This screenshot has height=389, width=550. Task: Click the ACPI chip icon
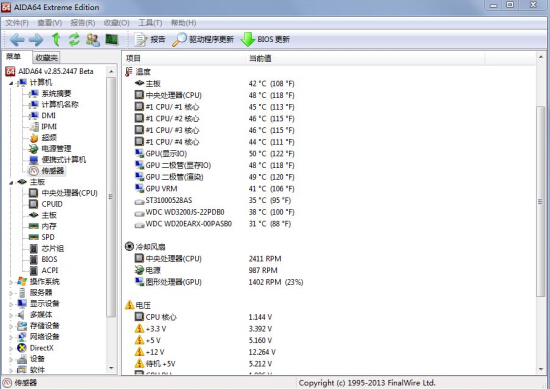34,270
